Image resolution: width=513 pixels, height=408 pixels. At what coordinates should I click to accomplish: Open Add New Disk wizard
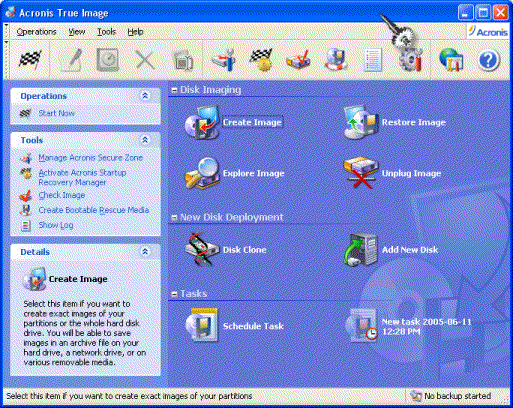[361, 249]
